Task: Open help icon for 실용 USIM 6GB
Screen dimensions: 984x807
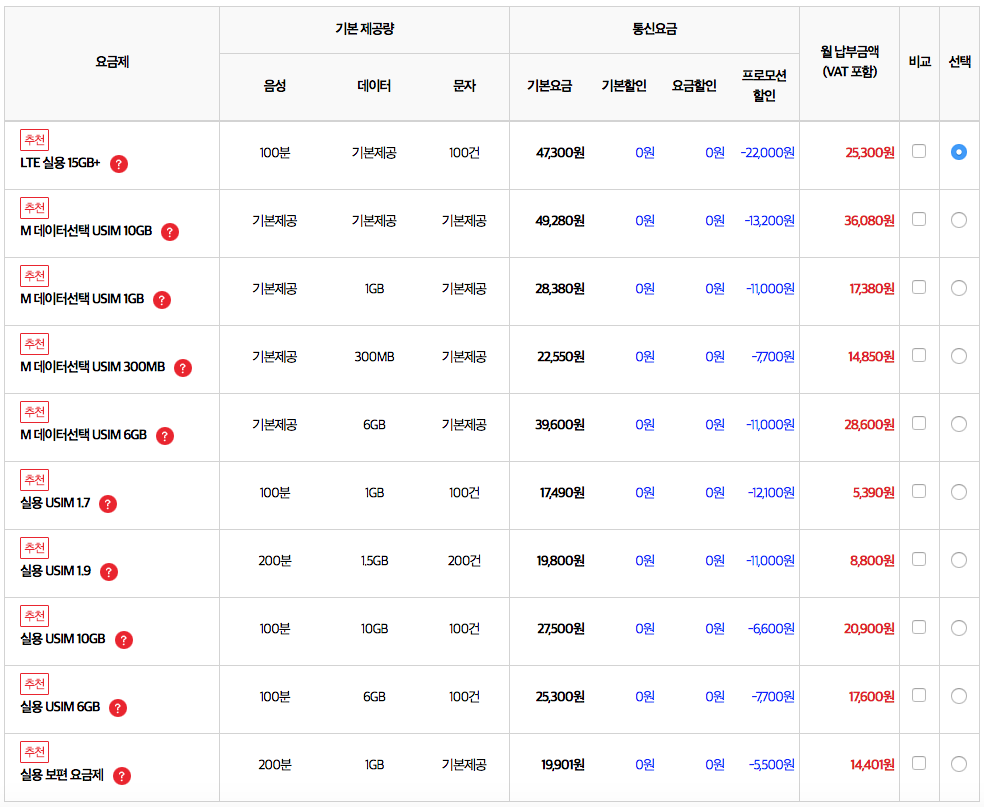Action: tap(117, 708)
